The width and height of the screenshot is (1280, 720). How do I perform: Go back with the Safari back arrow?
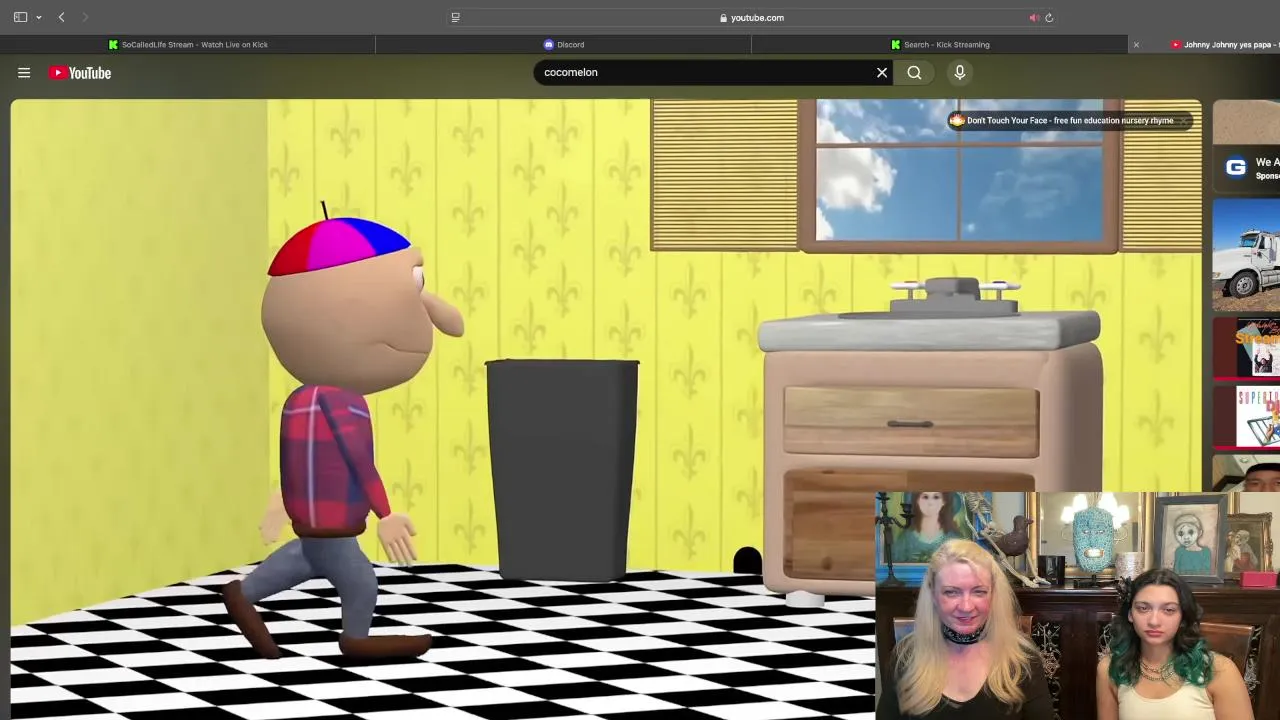coord(62,17)
